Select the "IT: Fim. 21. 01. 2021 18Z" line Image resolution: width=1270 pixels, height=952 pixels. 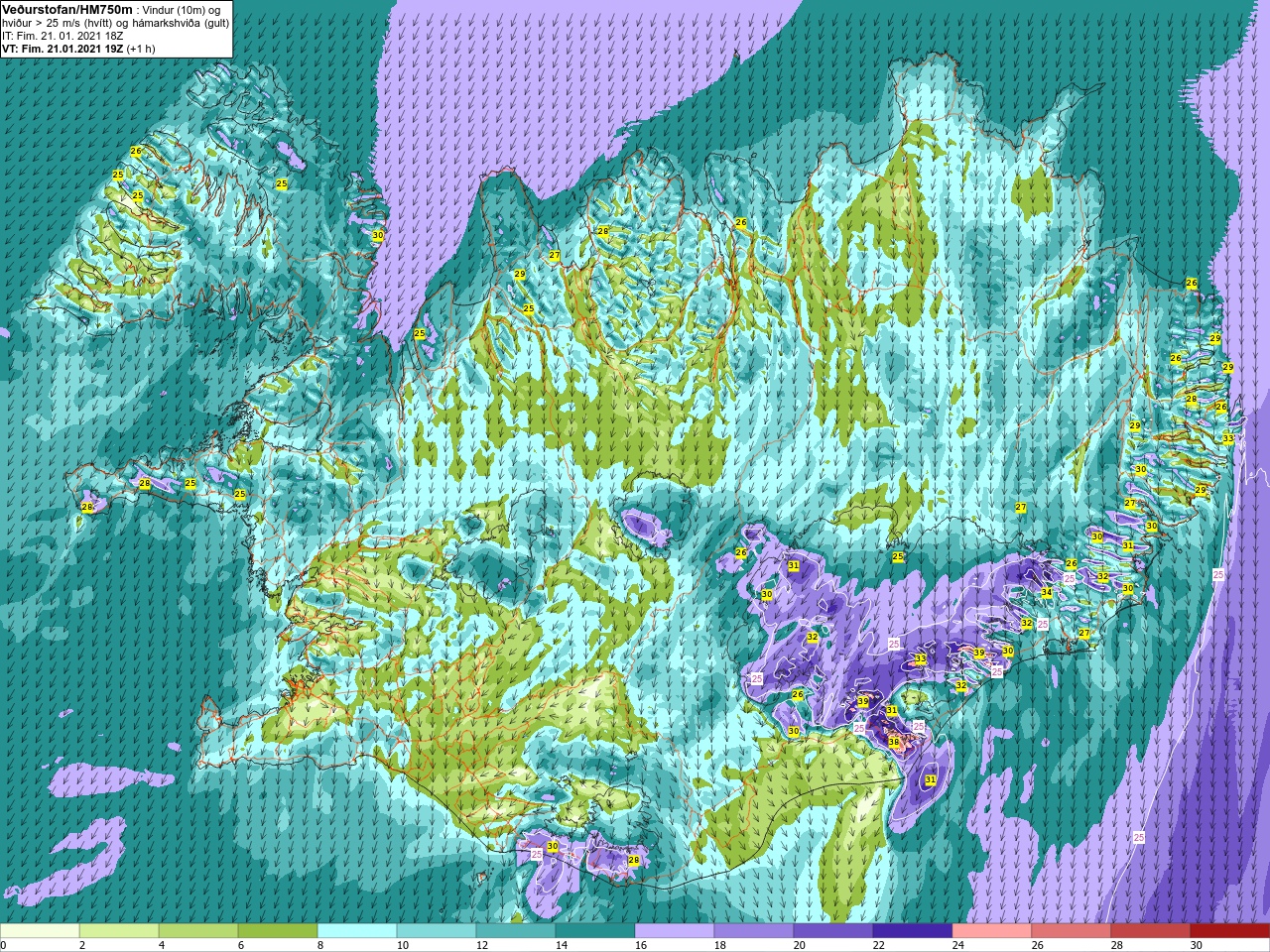(x=63, y=36)
